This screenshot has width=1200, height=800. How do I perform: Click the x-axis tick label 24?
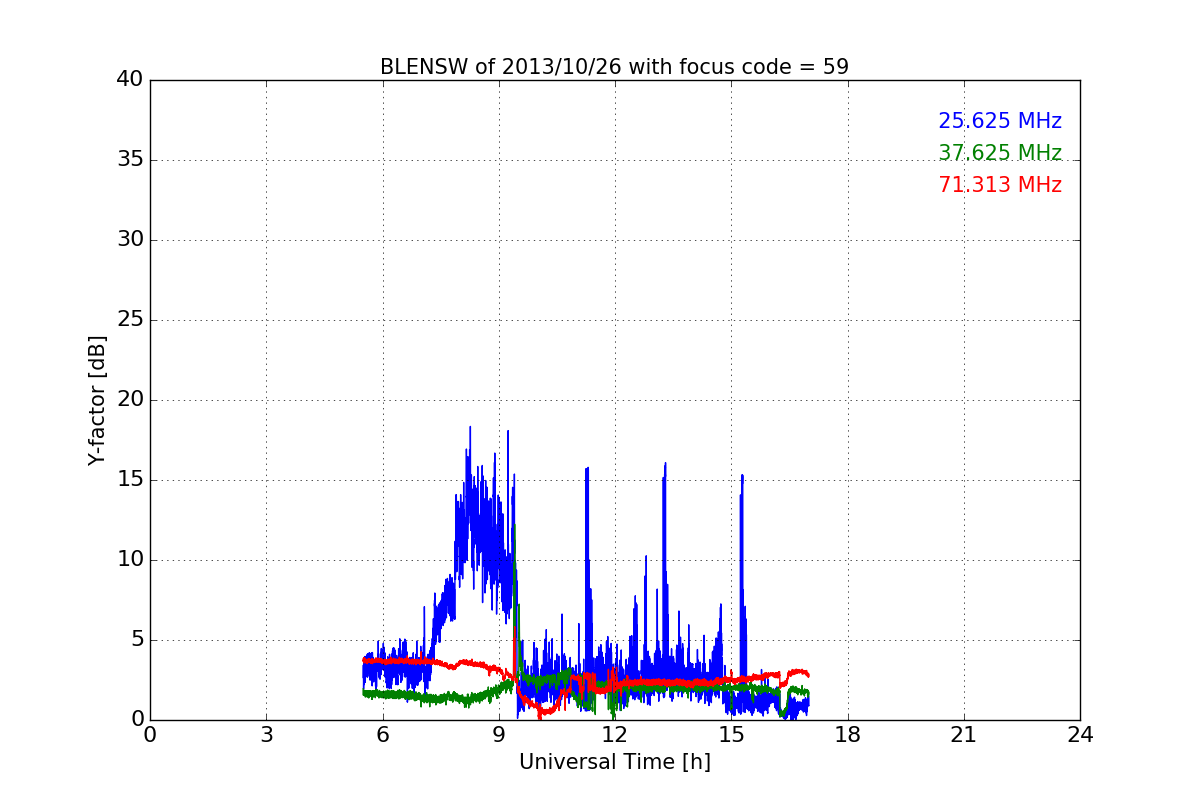[x=1080, y=735]
